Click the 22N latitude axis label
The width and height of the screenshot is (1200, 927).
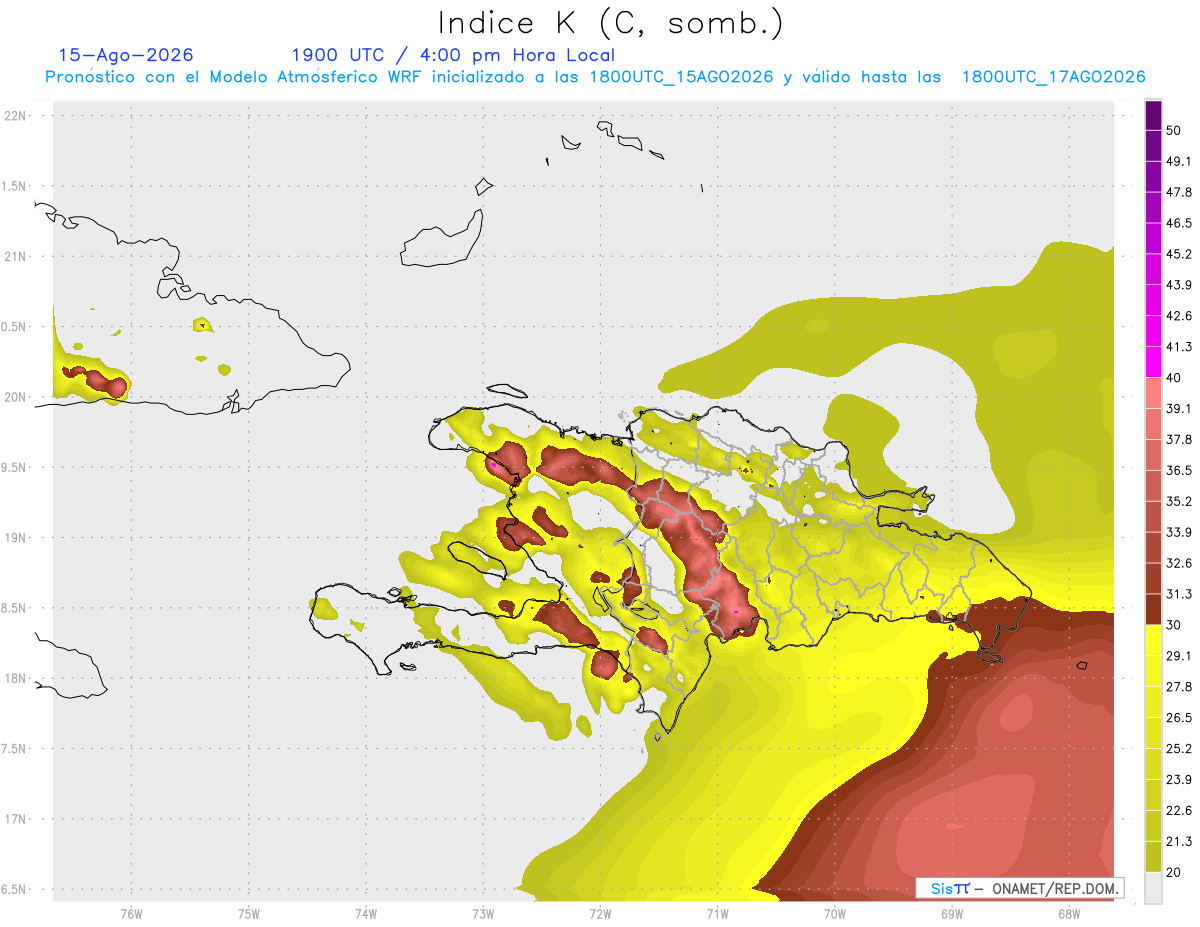pos(17,116)
